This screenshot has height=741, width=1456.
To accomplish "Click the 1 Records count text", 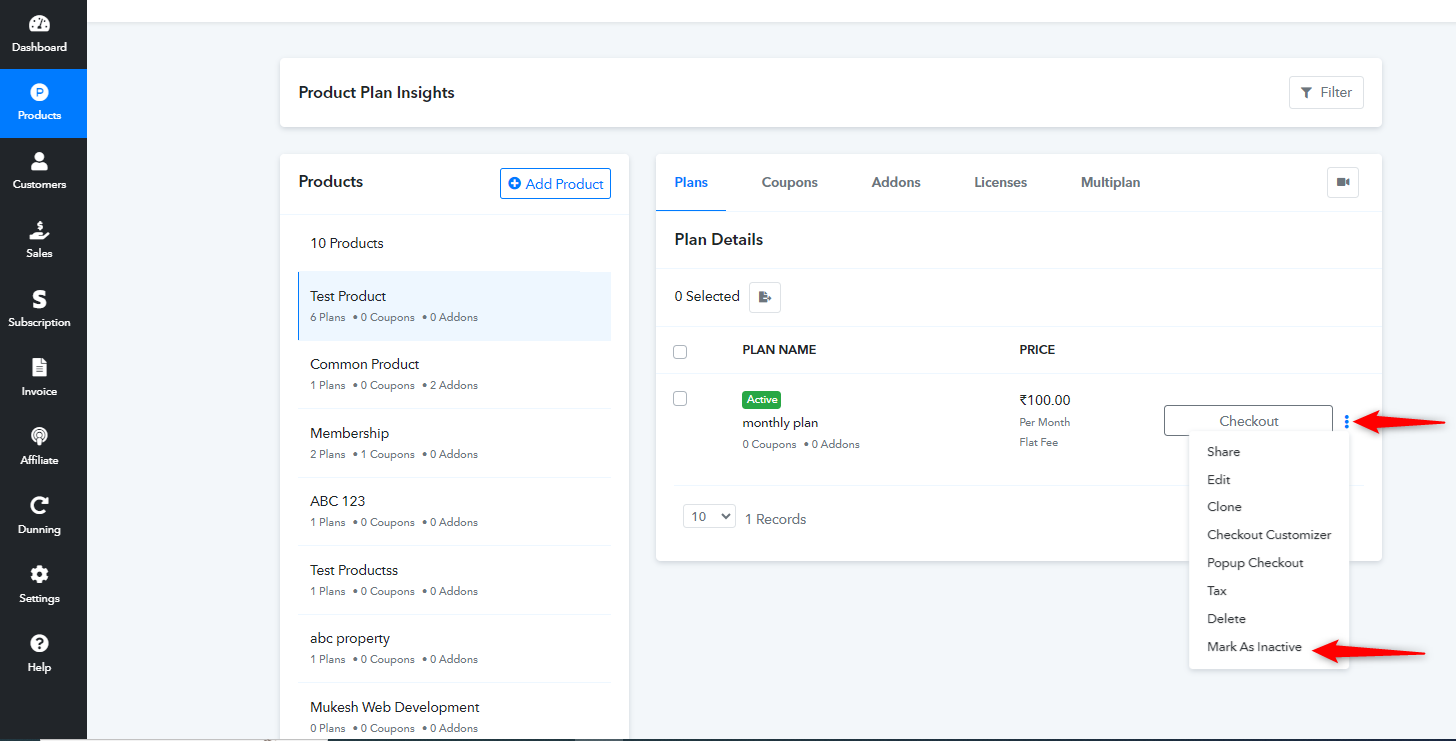I will tap(775, 519).
